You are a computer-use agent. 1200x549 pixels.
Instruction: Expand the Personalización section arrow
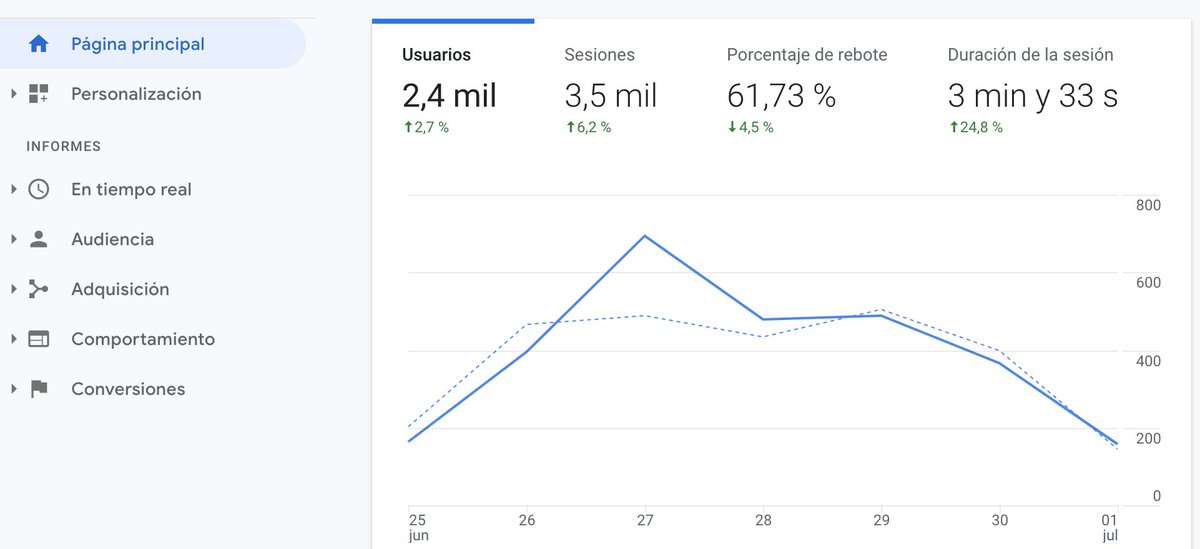point(14,94)
